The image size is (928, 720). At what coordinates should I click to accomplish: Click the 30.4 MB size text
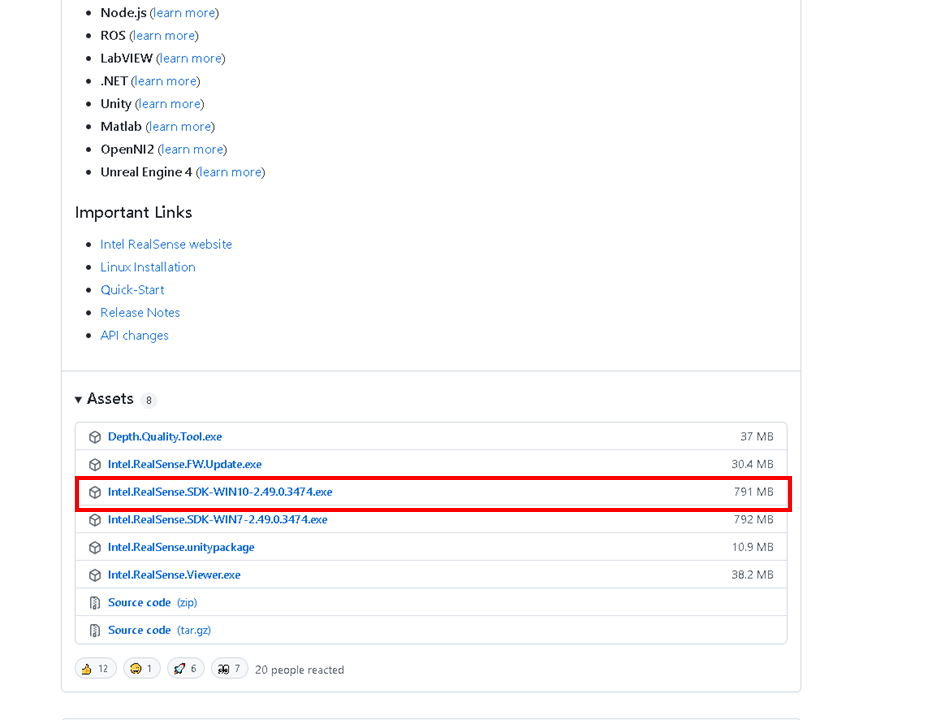[752, 464]
